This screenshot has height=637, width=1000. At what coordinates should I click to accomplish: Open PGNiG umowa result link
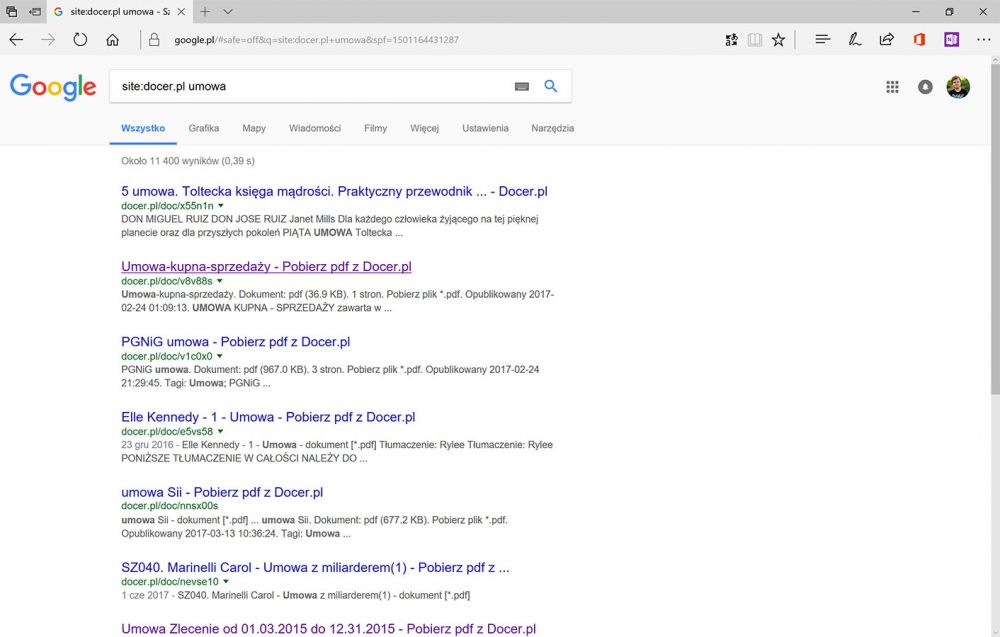tap(235, 342)
